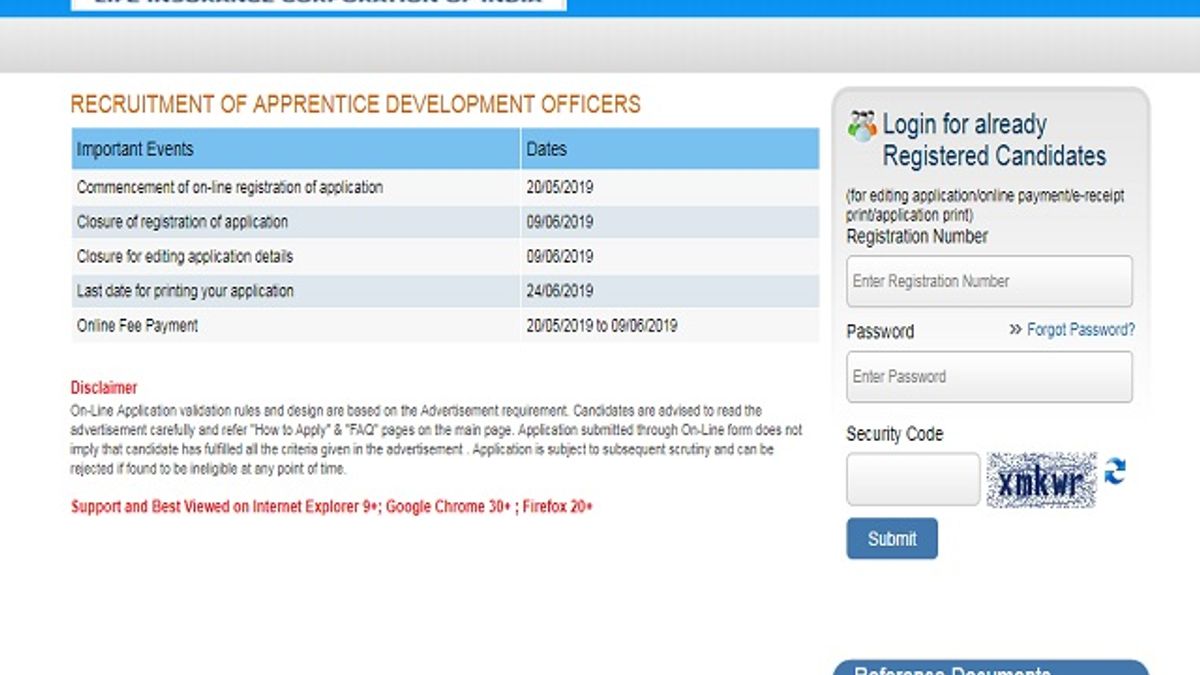This screenshot has width=1200, height=675.
Task: Click the Login for already Registered Candidates title
Action: (x=994, y=140)
